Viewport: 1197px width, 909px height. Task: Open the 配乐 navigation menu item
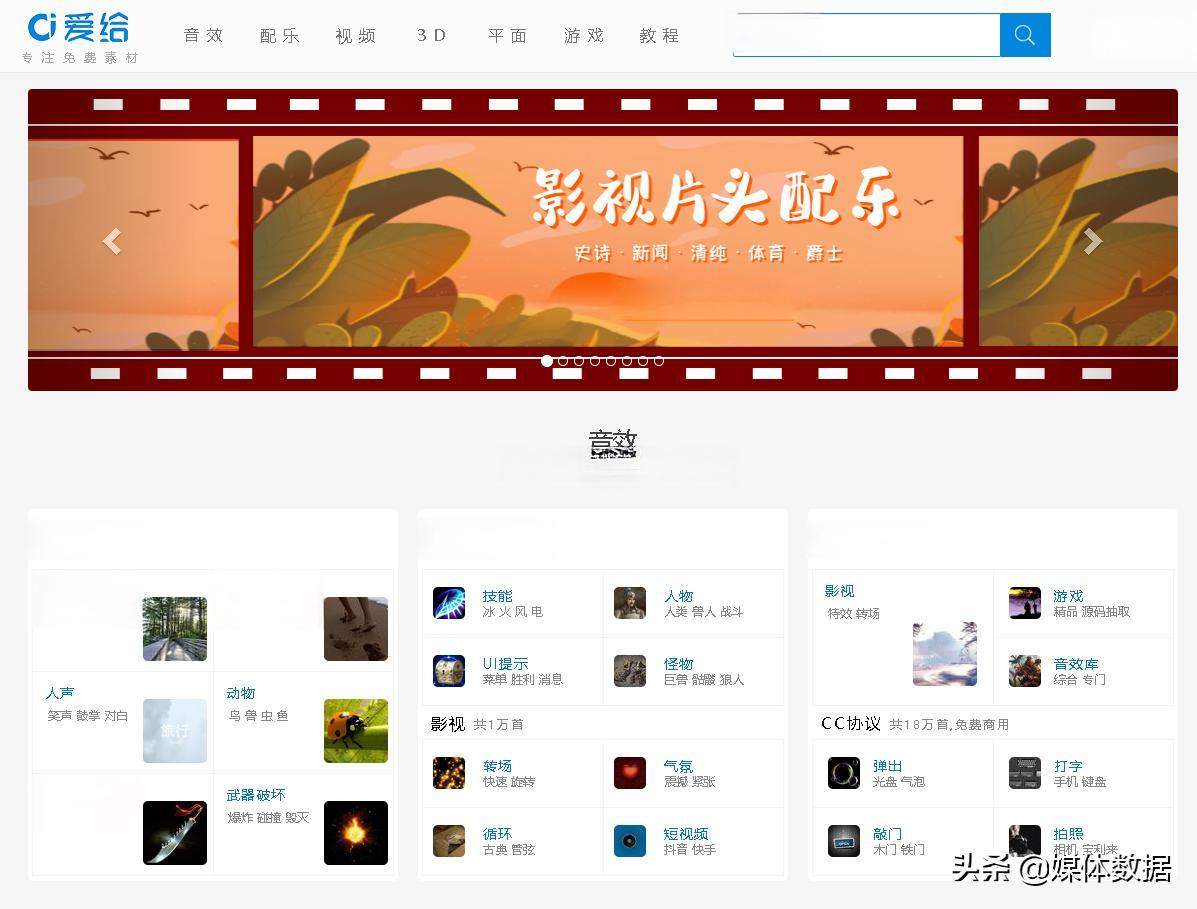pyautogui.click(x=279, y=35)
